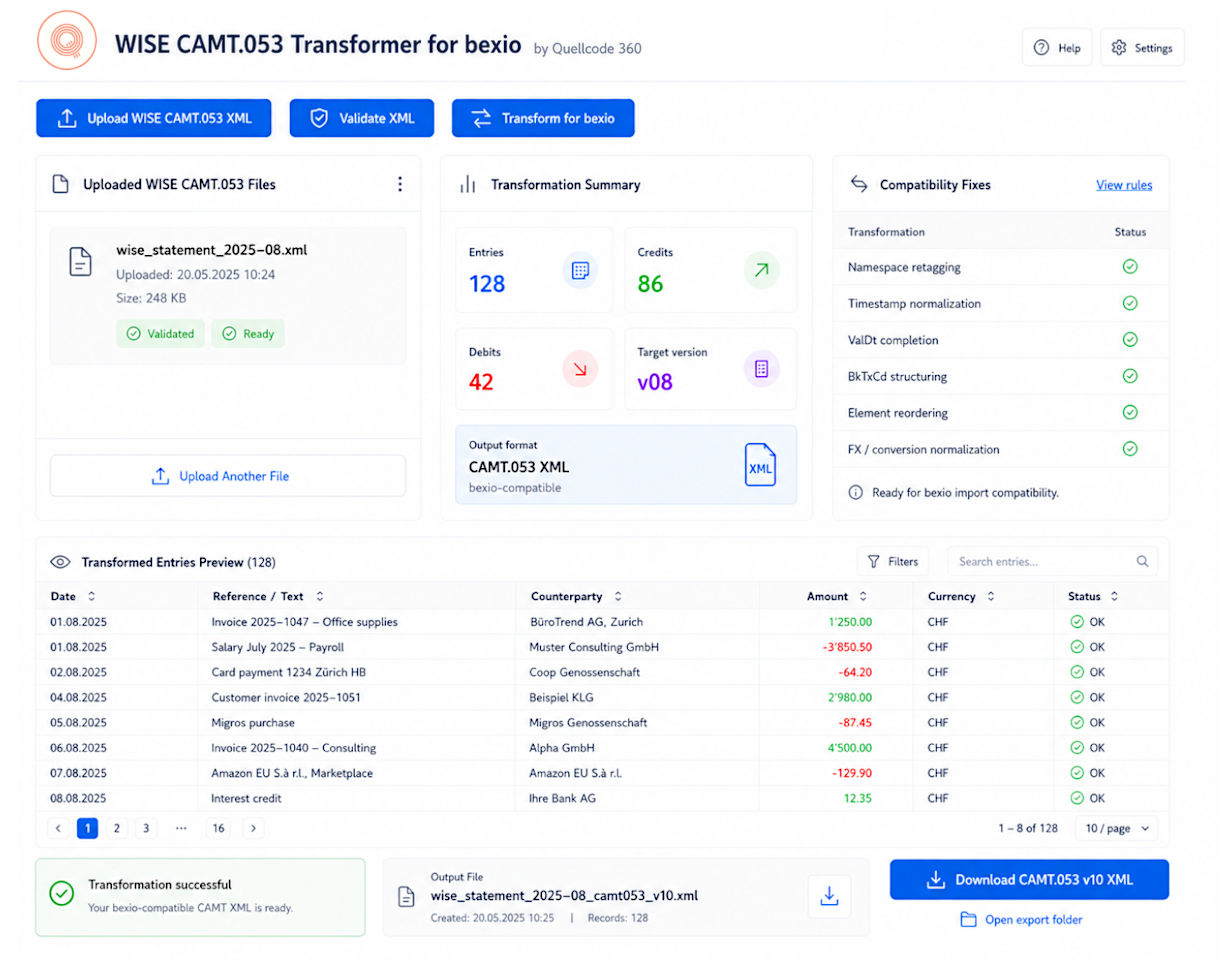The width and height of the screenshot is (1220, 977).
Task: Go to page 16 of entries
Action: click(216, 828)
